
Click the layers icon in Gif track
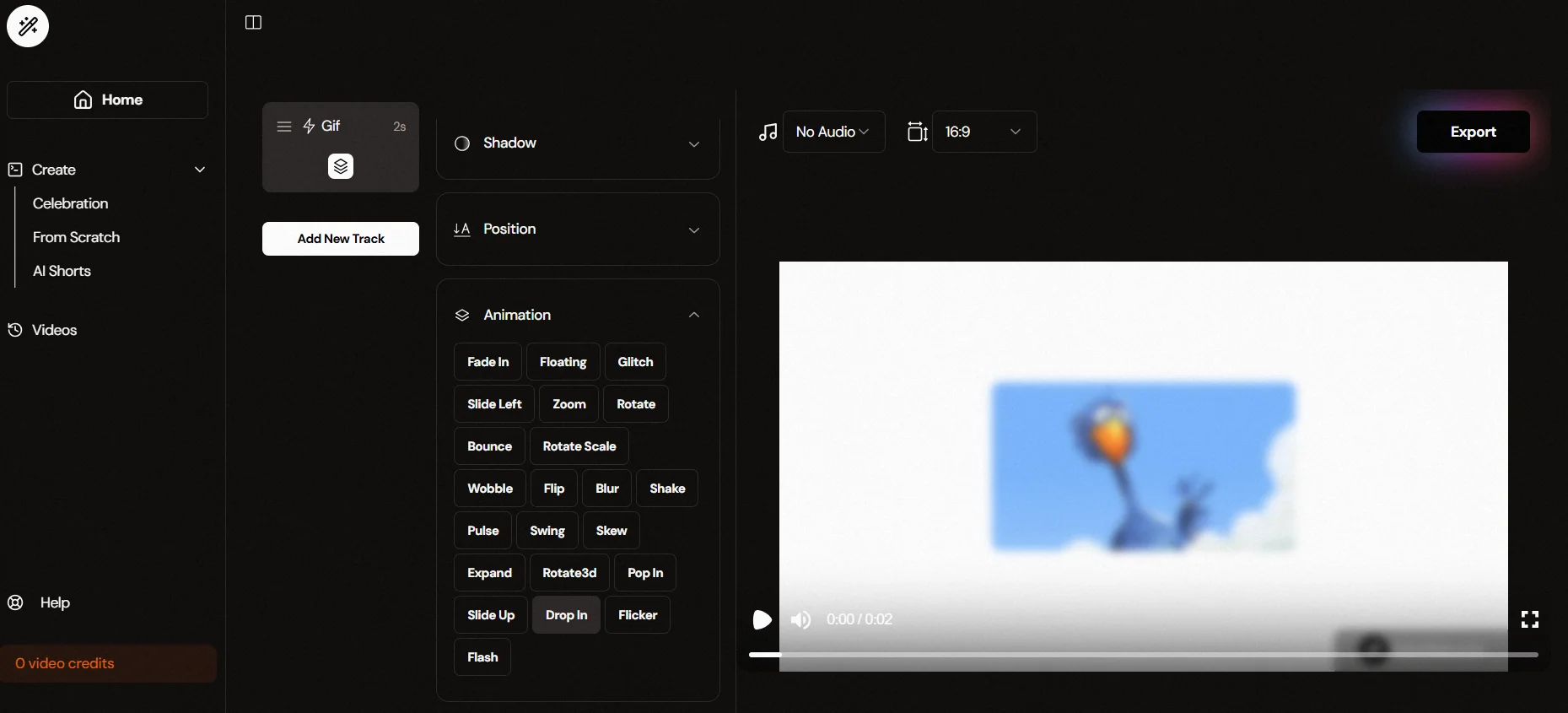[341, 166]
